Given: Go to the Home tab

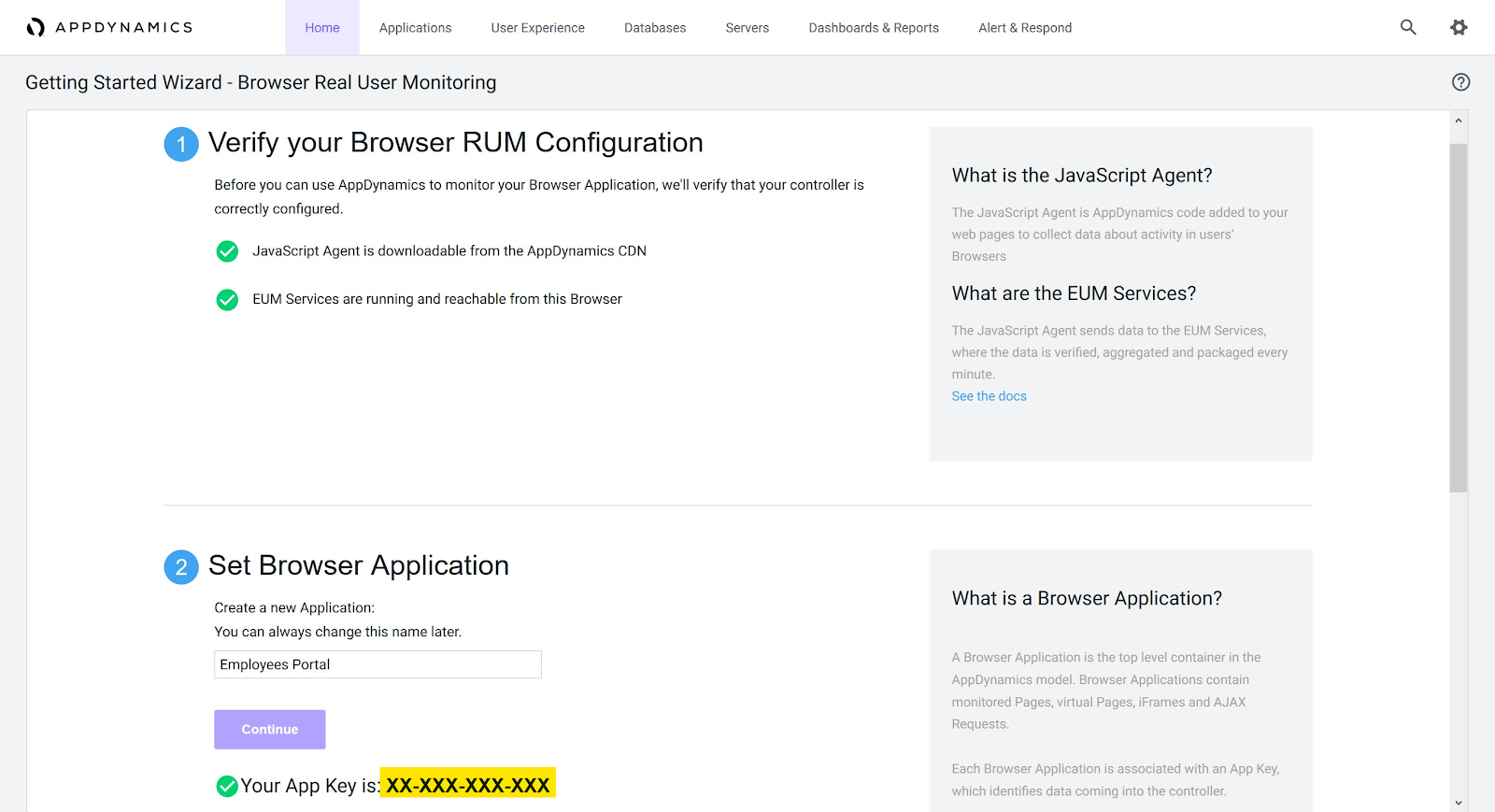Looking at the screenshot, I should 322,27.
